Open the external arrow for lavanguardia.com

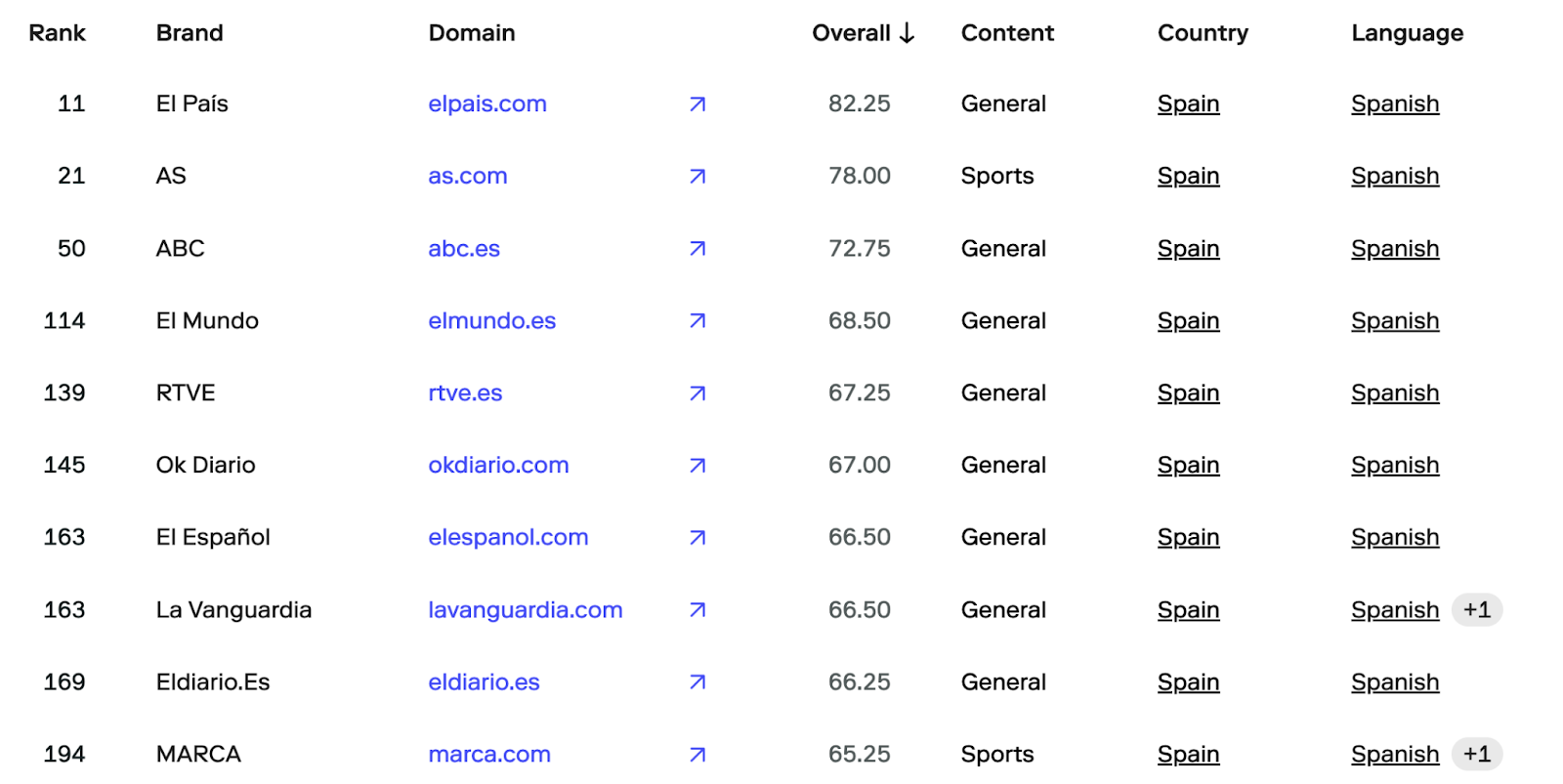(x=697, y=610)
